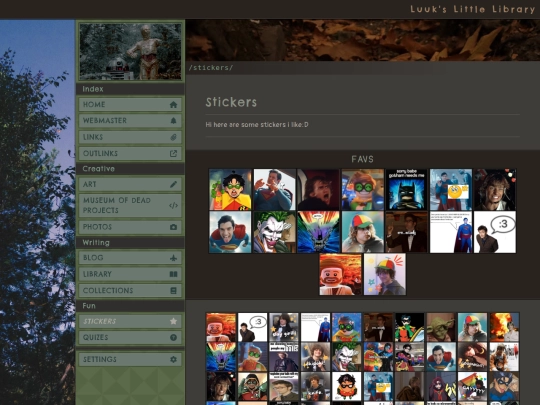Viewport: 540px width, 405px height.
Task: Click the question mark icon on Quizes
Action: pyautogui.click(x=173, y=338)
